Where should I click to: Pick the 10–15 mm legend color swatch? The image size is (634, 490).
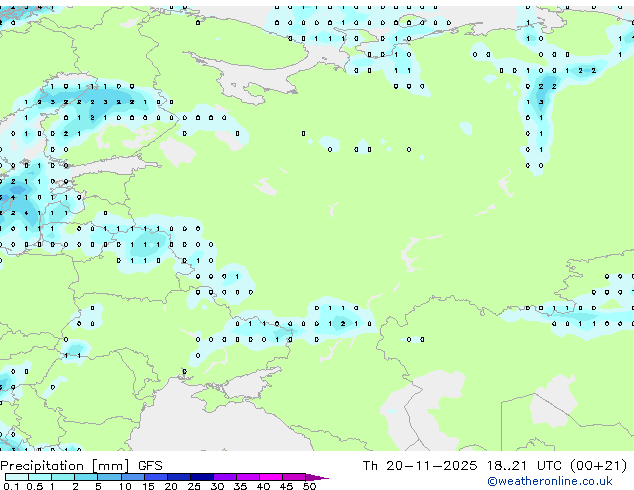[x=132, y=477]
